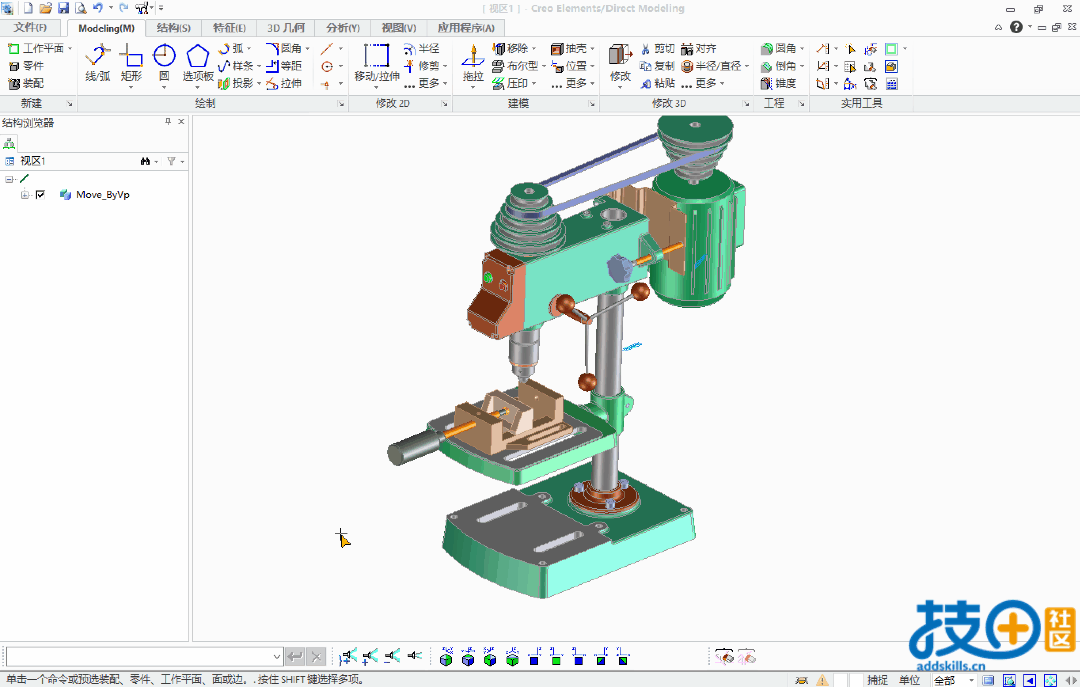Switch to the 3D 几何 tab
The image size is (1080, 687).
pyautogui.click(x=286, y=28)
